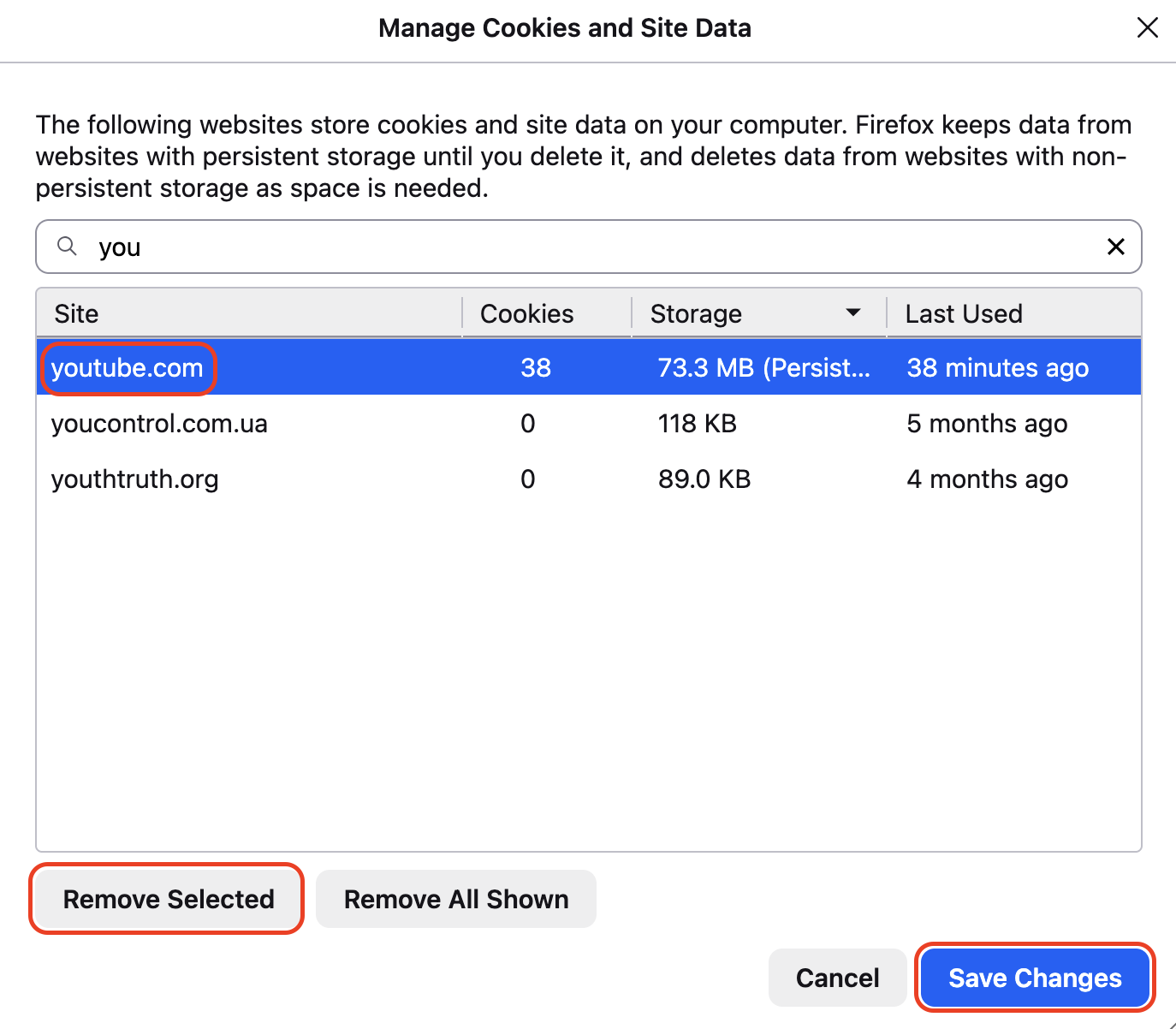Click the '38 minutes ago' last used value

click(997, 367)
